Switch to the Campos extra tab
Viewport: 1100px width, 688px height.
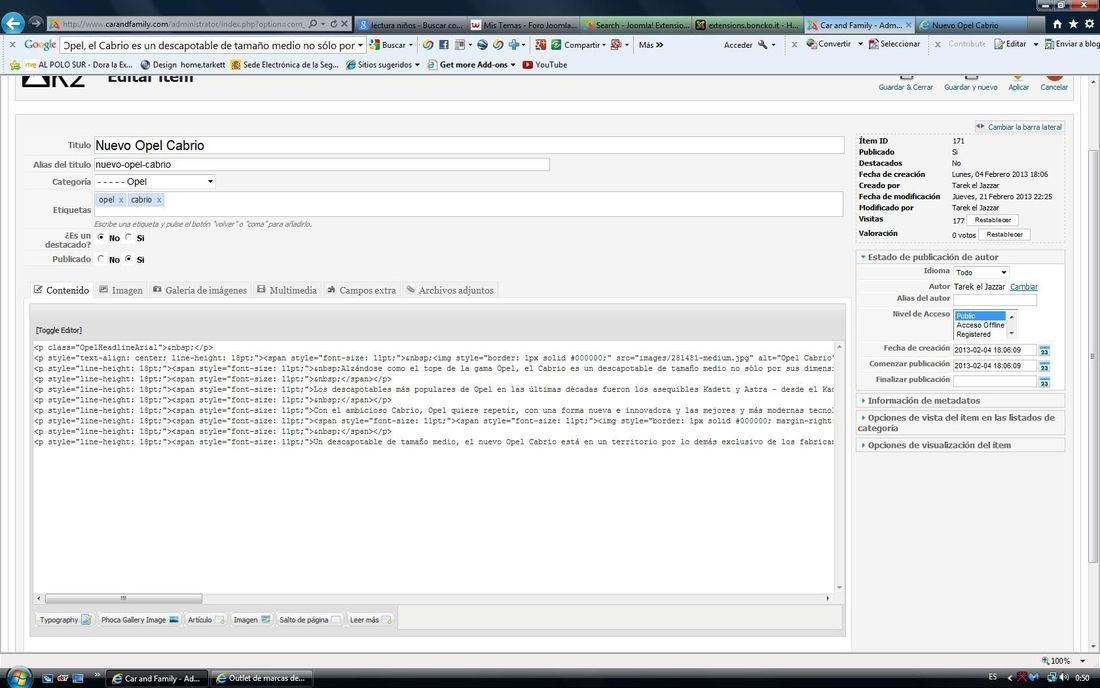(361, 290)
